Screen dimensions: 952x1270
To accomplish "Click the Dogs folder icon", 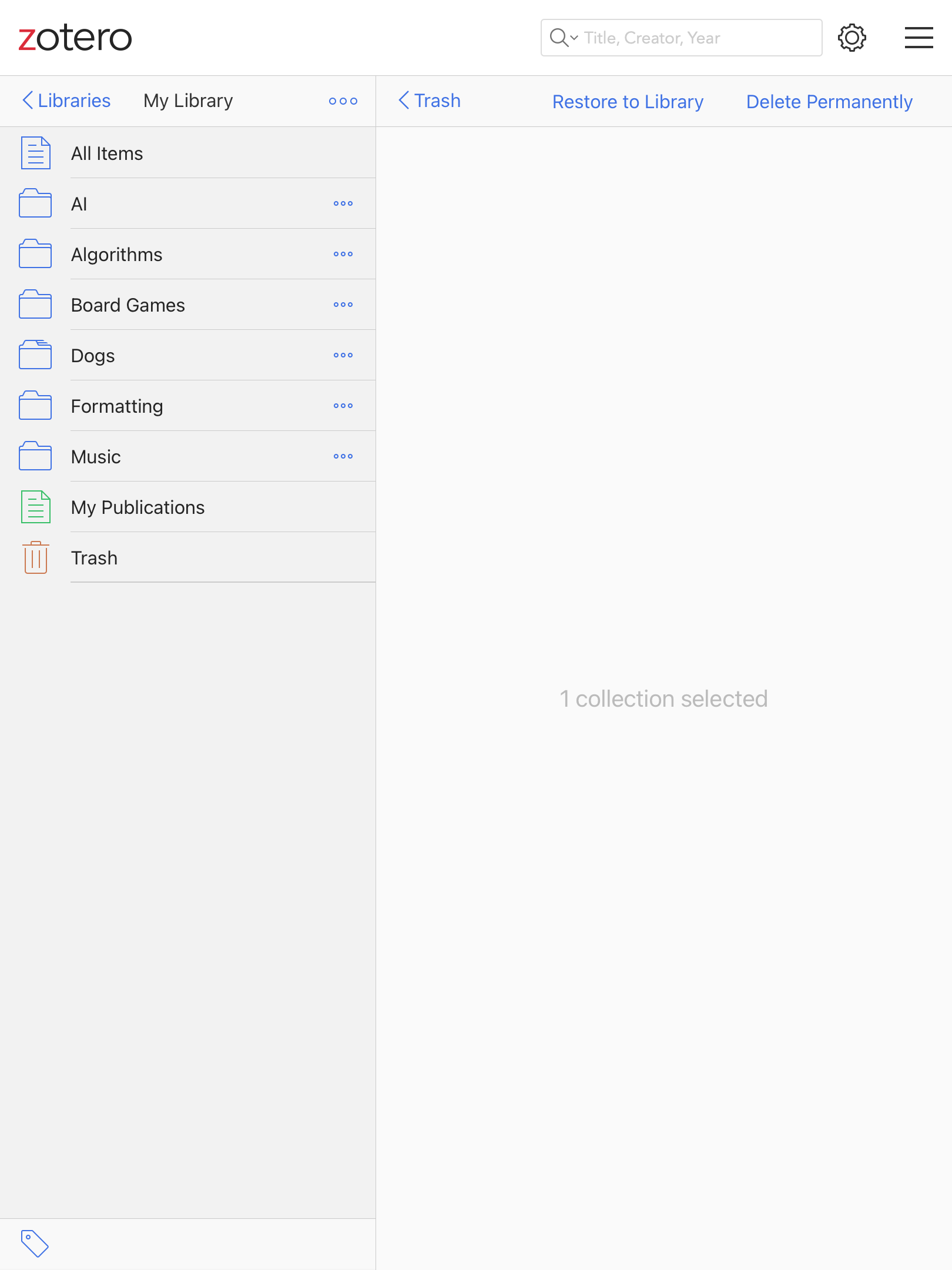I will click(35, 355).
